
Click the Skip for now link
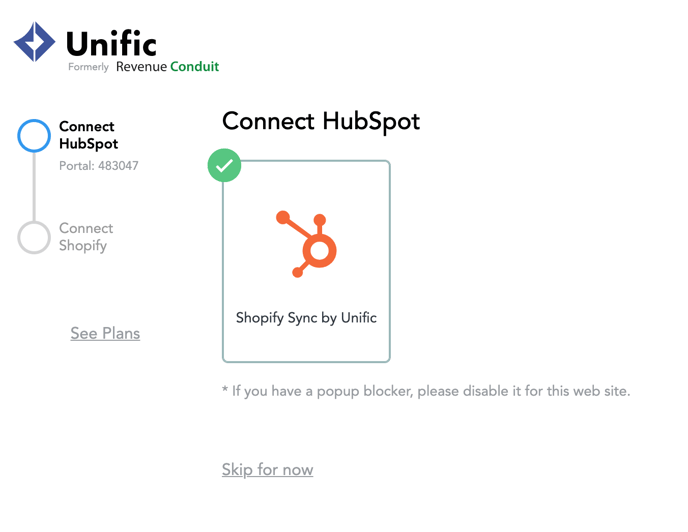[267, 469]
